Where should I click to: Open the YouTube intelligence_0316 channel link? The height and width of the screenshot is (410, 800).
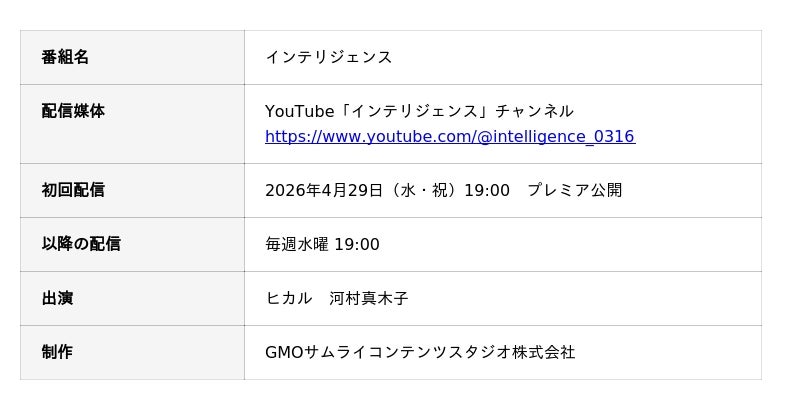pos(449,137)
